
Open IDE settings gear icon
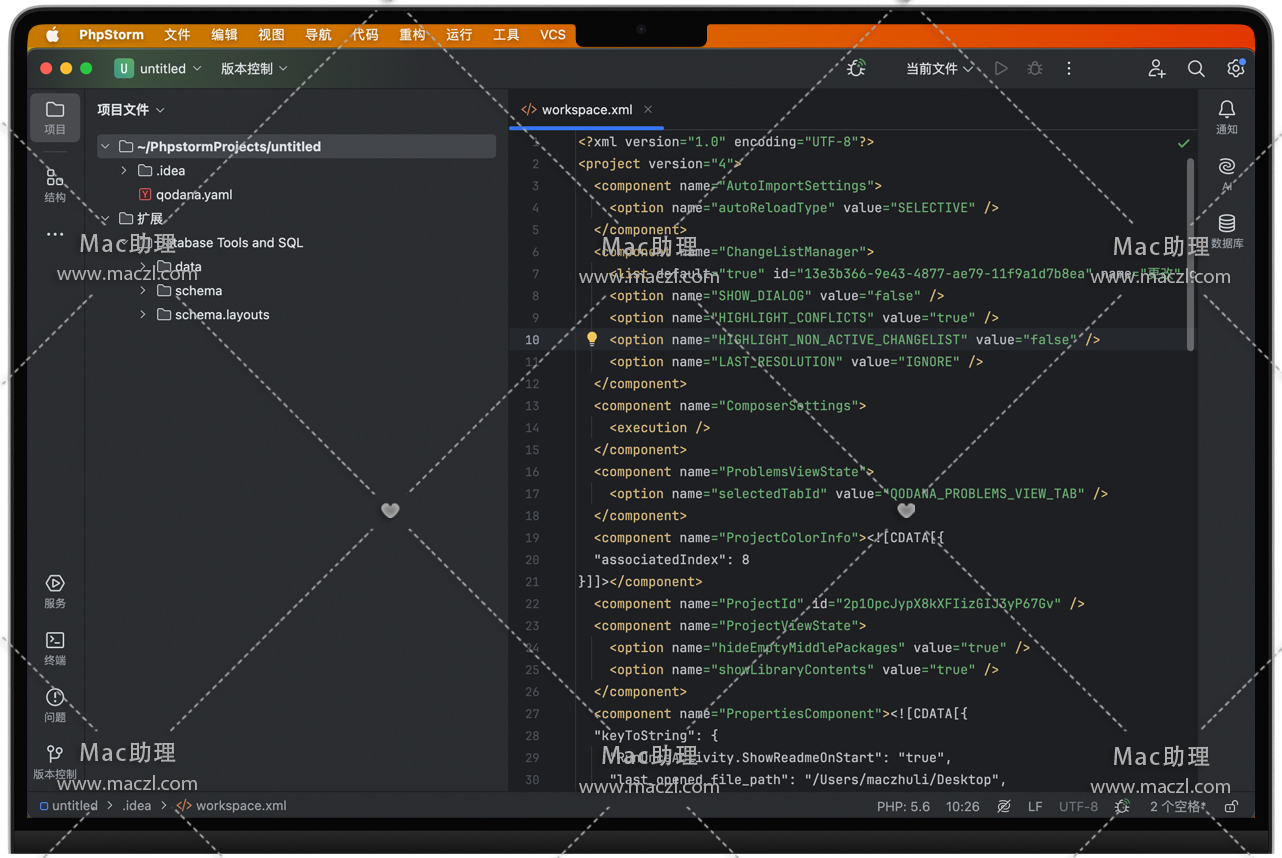pyautogui.click(x=1236, y=69)
